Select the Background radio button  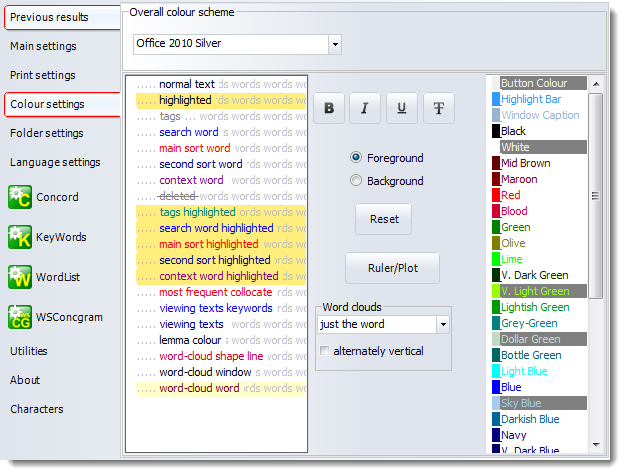[356, 181]
